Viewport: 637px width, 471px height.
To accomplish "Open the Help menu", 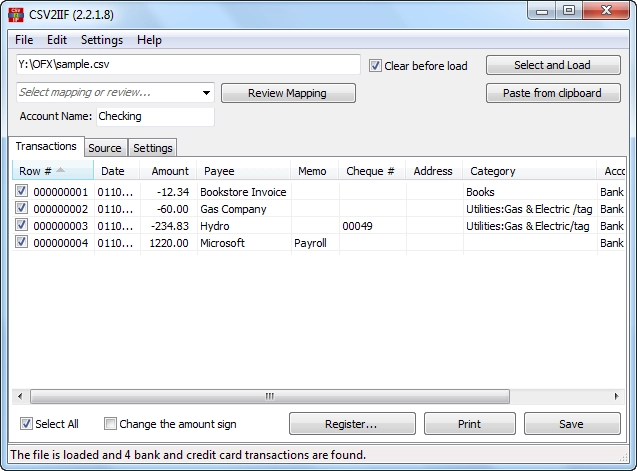I will pyautogui.click(x=149, y=40).
